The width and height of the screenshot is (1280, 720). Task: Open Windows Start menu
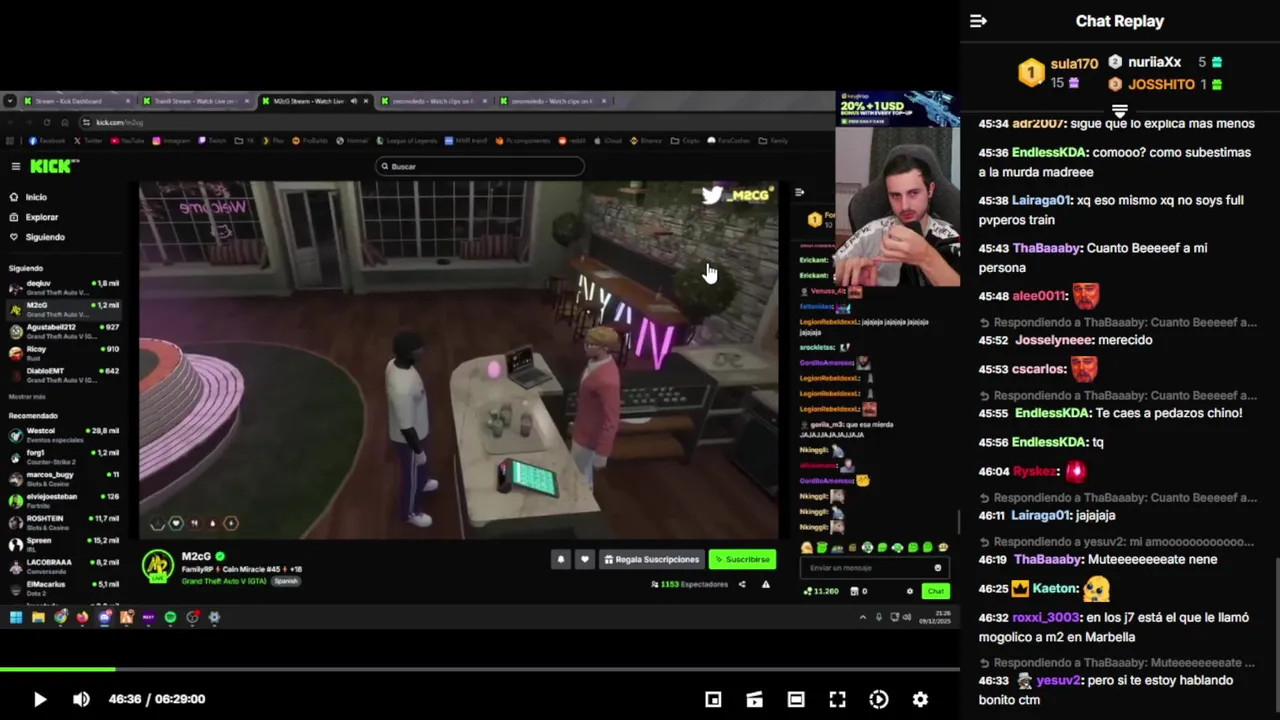click(16, 617)
